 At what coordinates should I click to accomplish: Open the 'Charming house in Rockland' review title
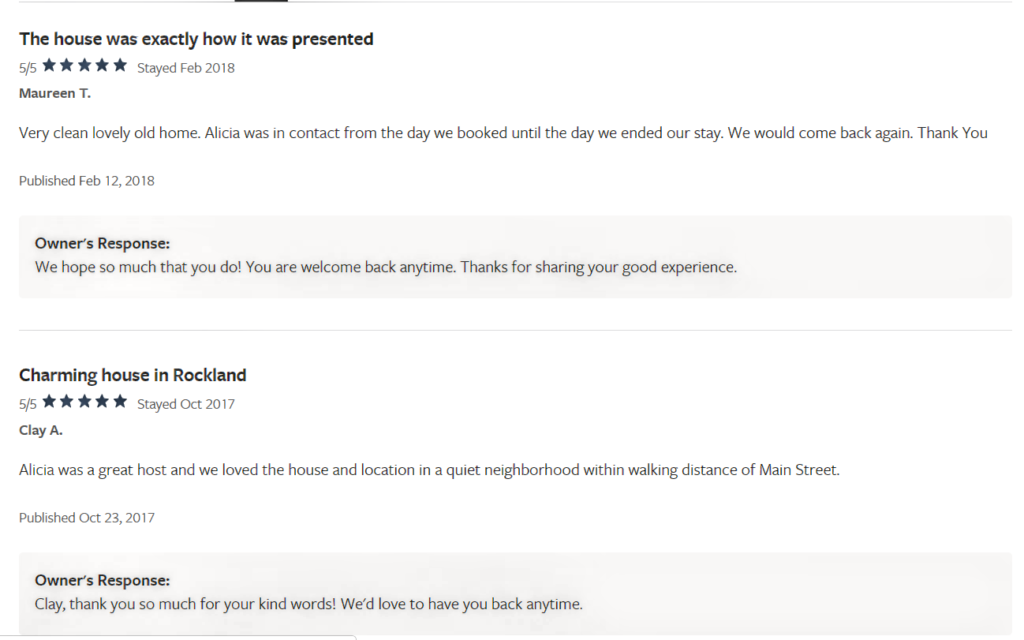133,376
